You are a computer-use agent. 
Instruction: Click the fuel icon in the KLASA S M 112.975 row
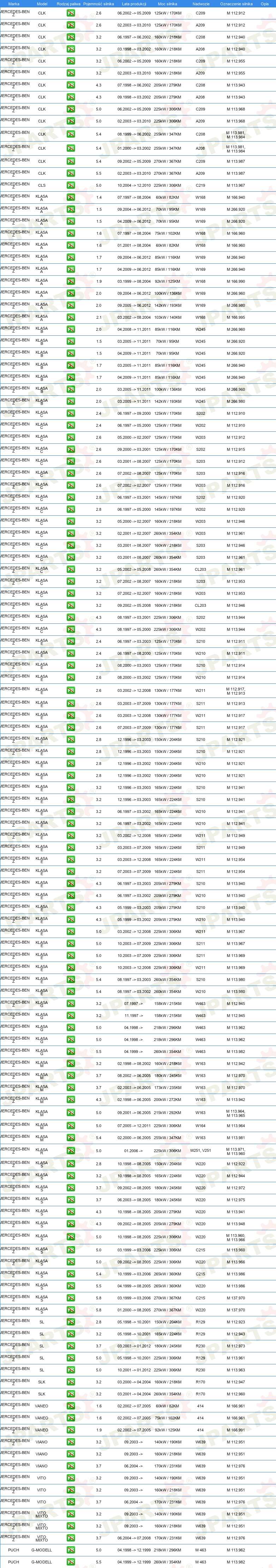pos(71,1199)
